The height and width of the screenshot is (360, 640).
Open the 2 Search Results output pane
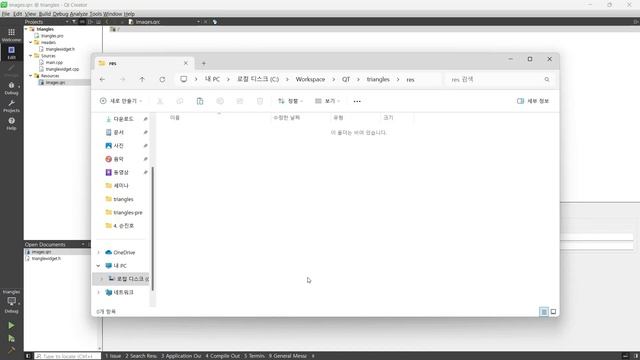141,356
